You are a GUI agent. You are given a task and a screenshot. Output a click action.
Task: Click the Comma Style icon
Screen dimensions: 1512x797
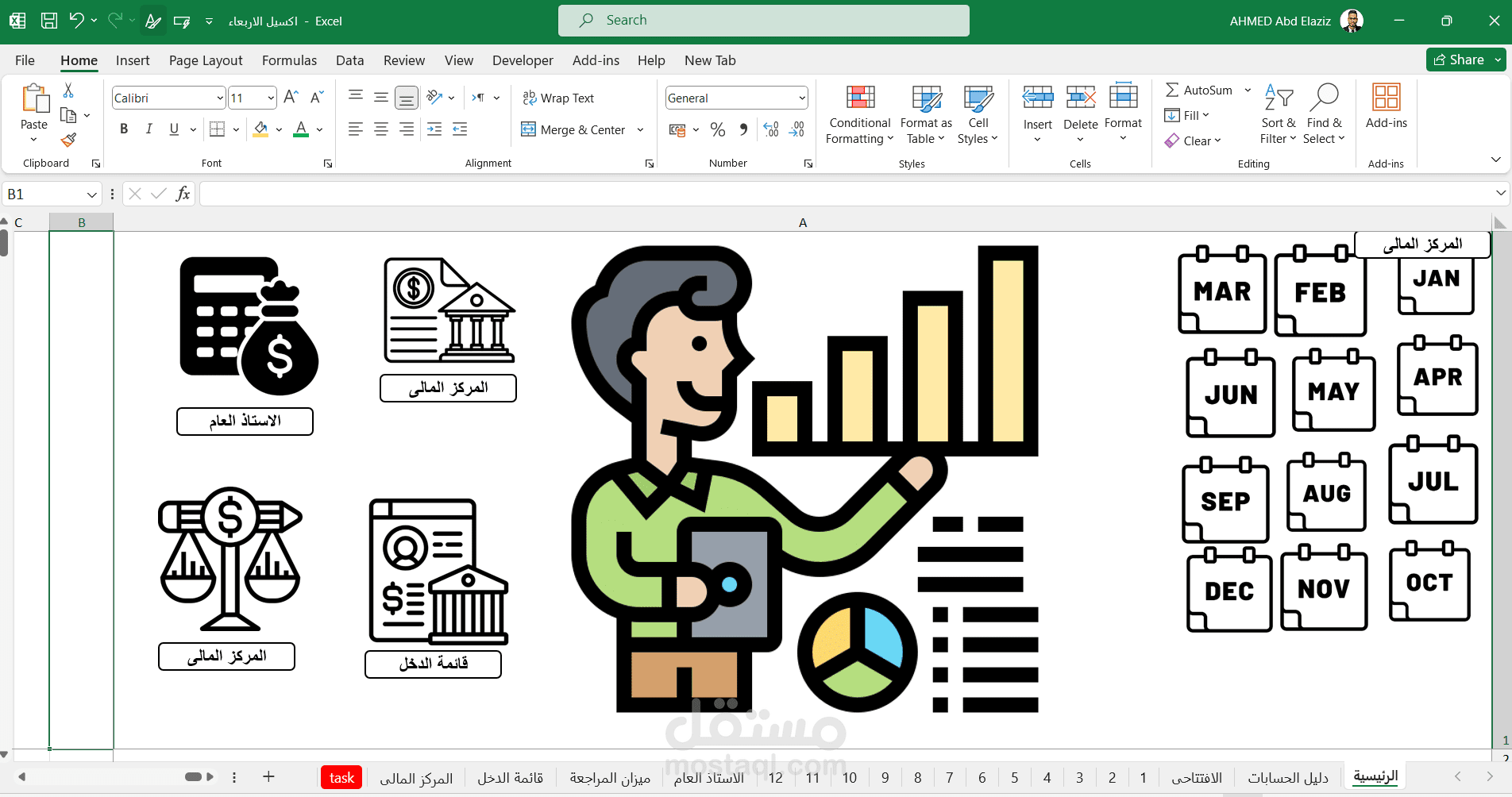743,129
